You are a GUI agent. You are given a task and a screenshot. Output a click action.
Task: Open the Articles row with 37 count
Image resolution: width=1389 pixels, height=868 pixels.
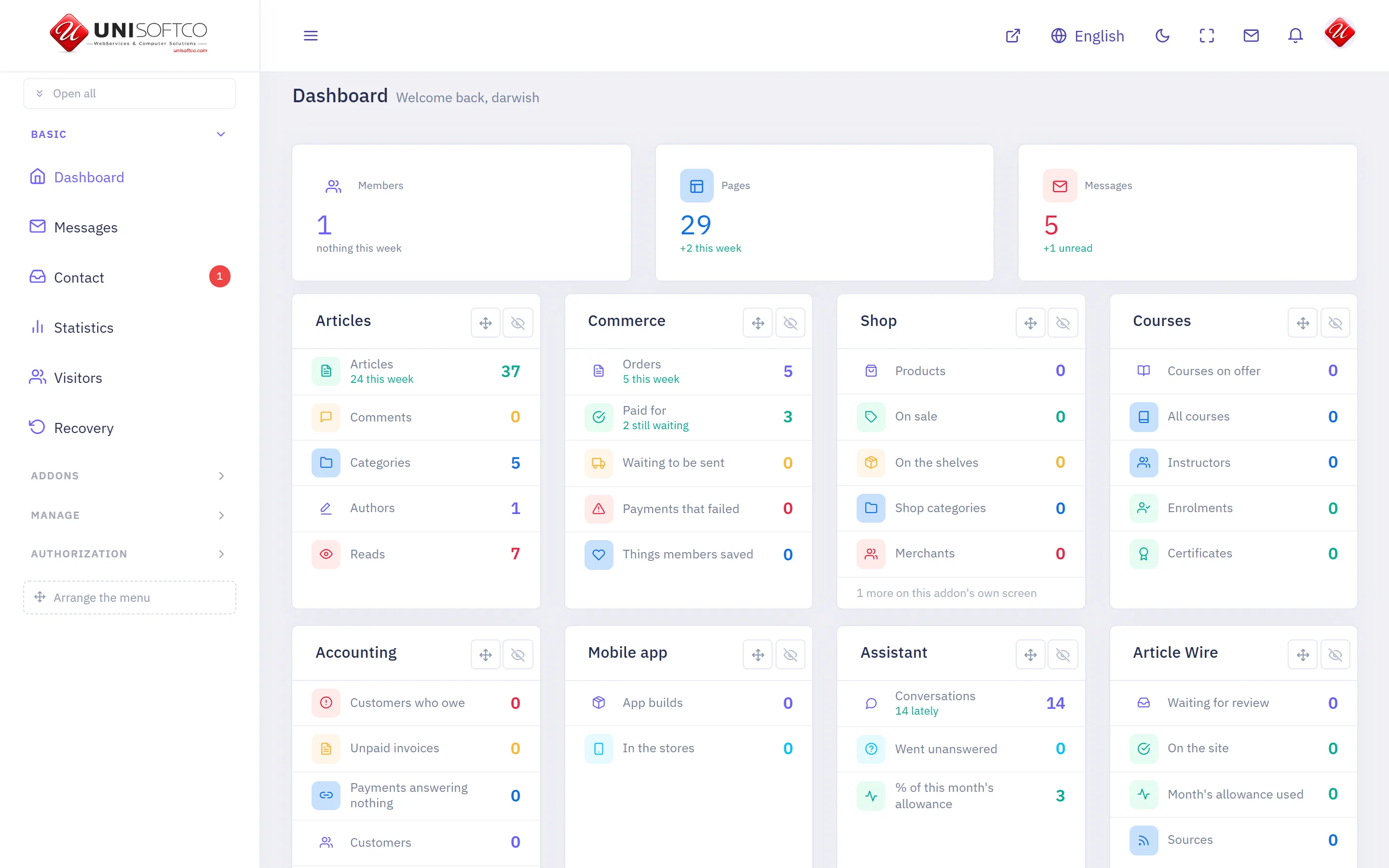[416, 371]
